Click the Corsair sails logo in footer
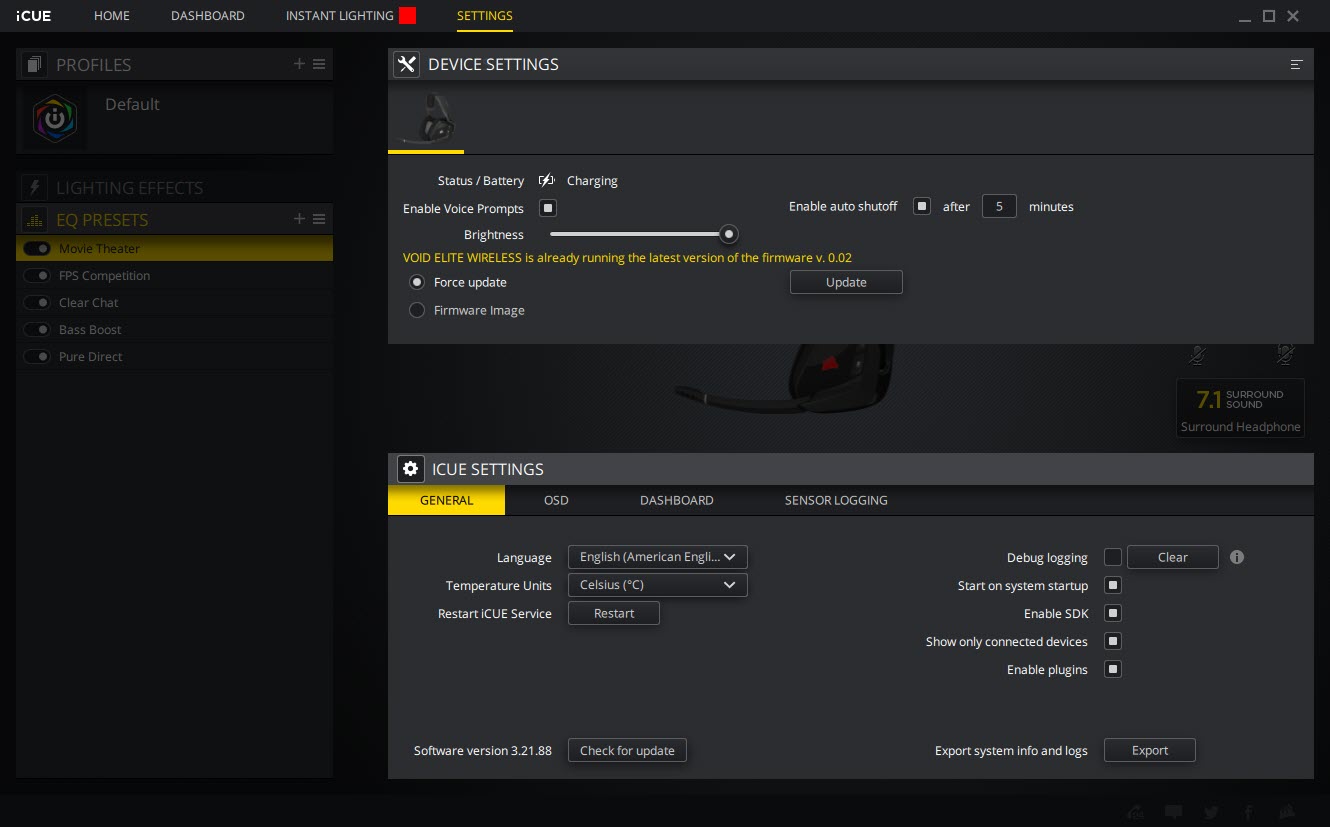This screenshot has height=827, width=1330. (x=1288, y=811)
